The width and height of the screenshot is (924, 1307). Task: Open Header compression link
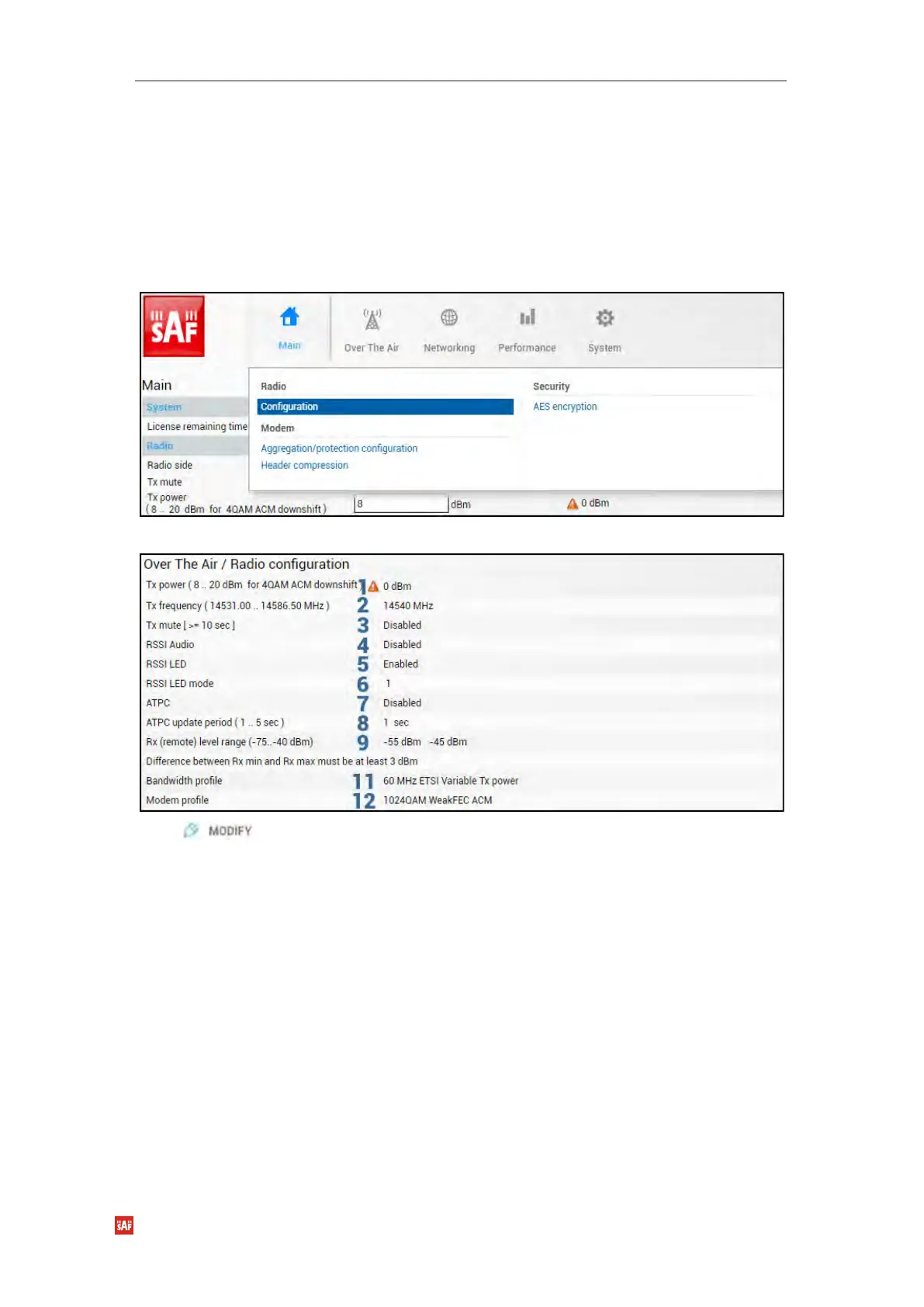(x=304, y=466)
